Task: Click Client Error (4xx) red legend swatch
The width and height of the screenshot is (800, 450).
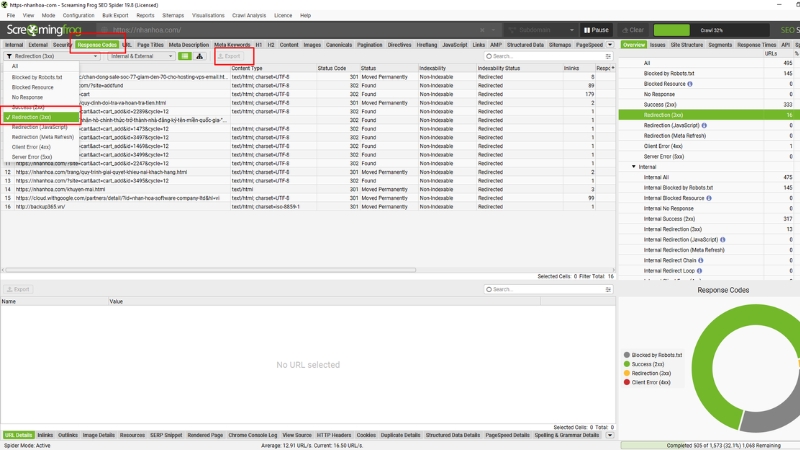Action: pos(627,382)
